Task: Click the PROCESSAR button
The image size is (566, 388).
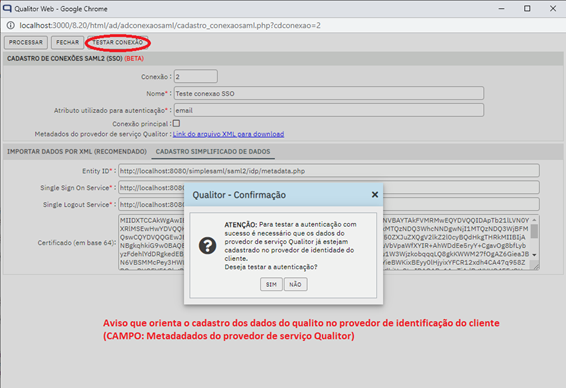Action: click(26, 43)
